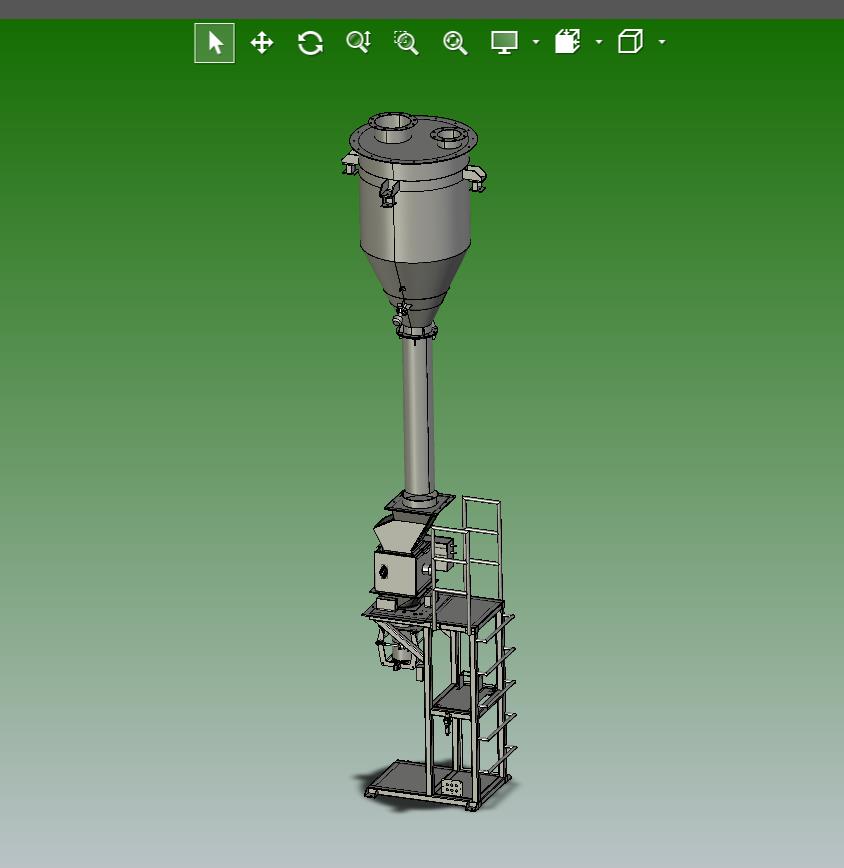Viewport: 844px width, 868px height.
Task: Open the section view dropdown arrow
Action: [599, 42]
